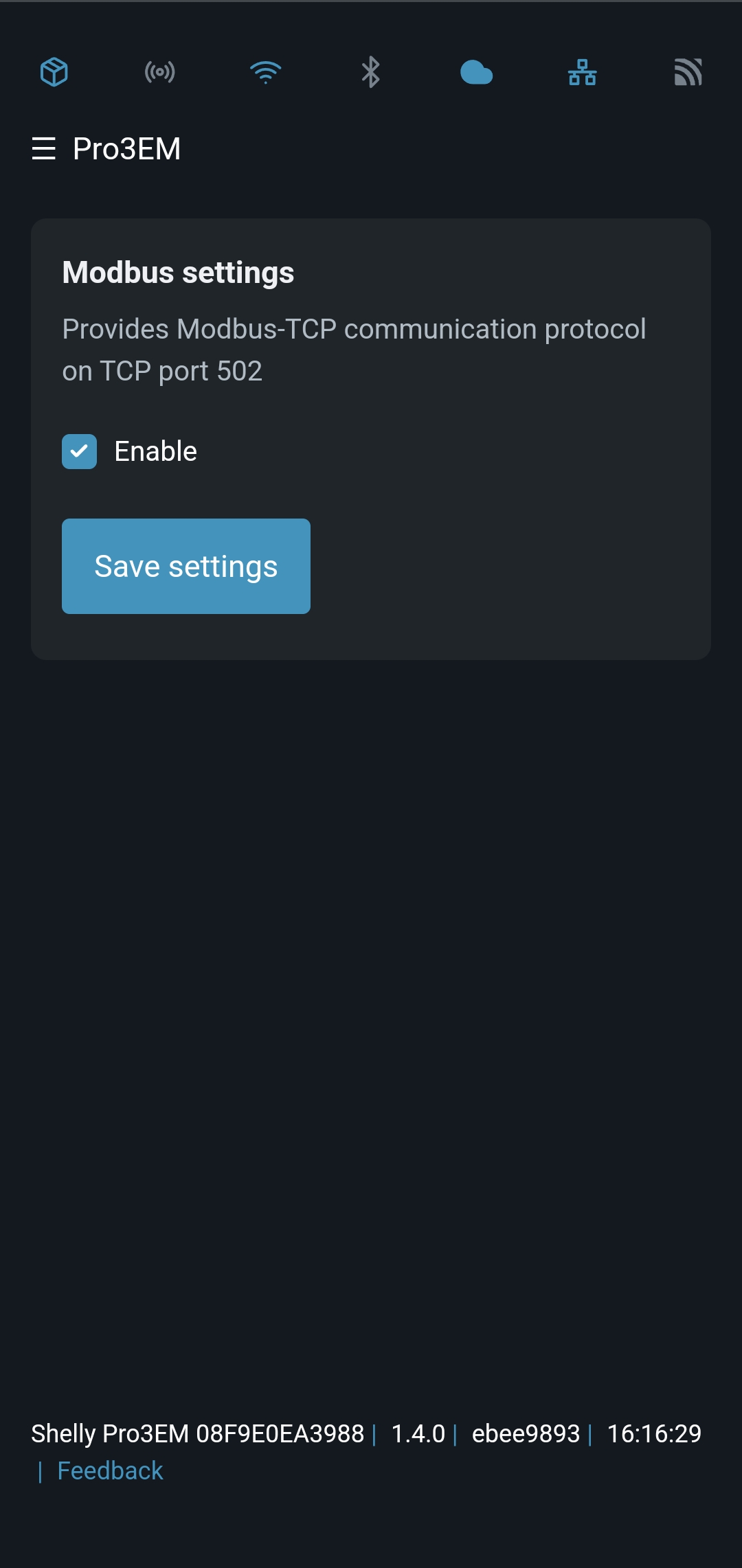Open the Feedback link in footer
The width and height of the screenshot is (742, 1568).
110,1470
